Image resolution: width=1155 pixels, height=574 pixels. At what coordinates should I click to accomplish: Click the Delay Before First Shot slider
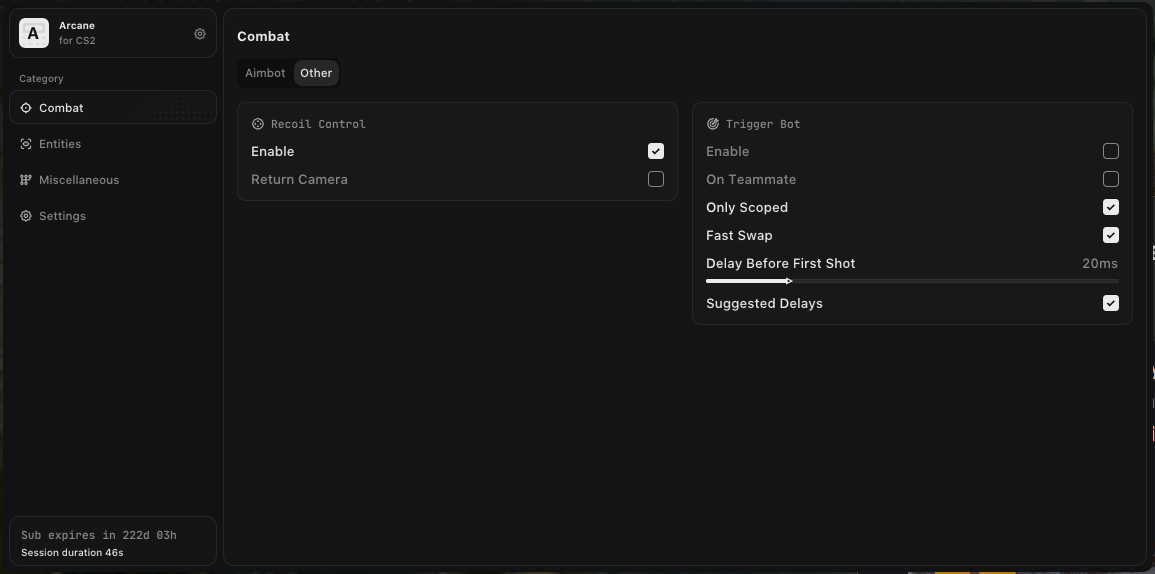click(911, 281)
